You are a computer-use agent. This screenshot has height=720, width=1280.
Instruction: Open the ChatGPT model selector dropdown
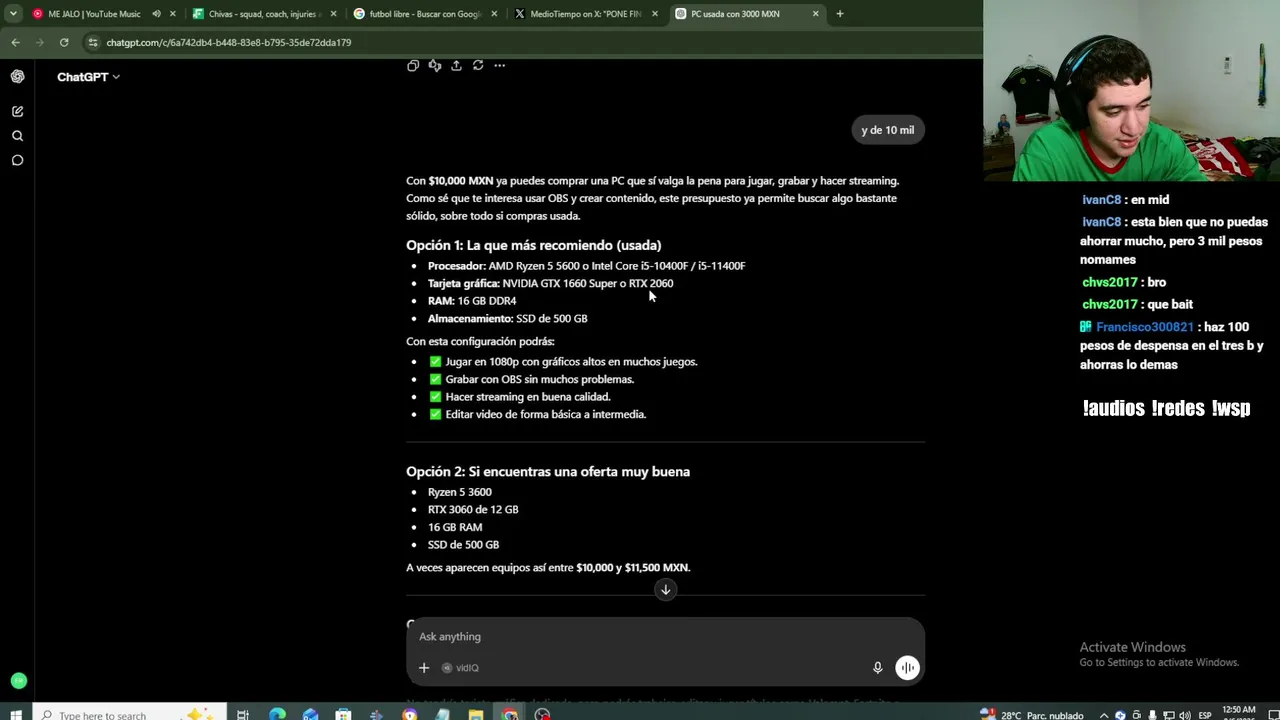tap(88, 77)
